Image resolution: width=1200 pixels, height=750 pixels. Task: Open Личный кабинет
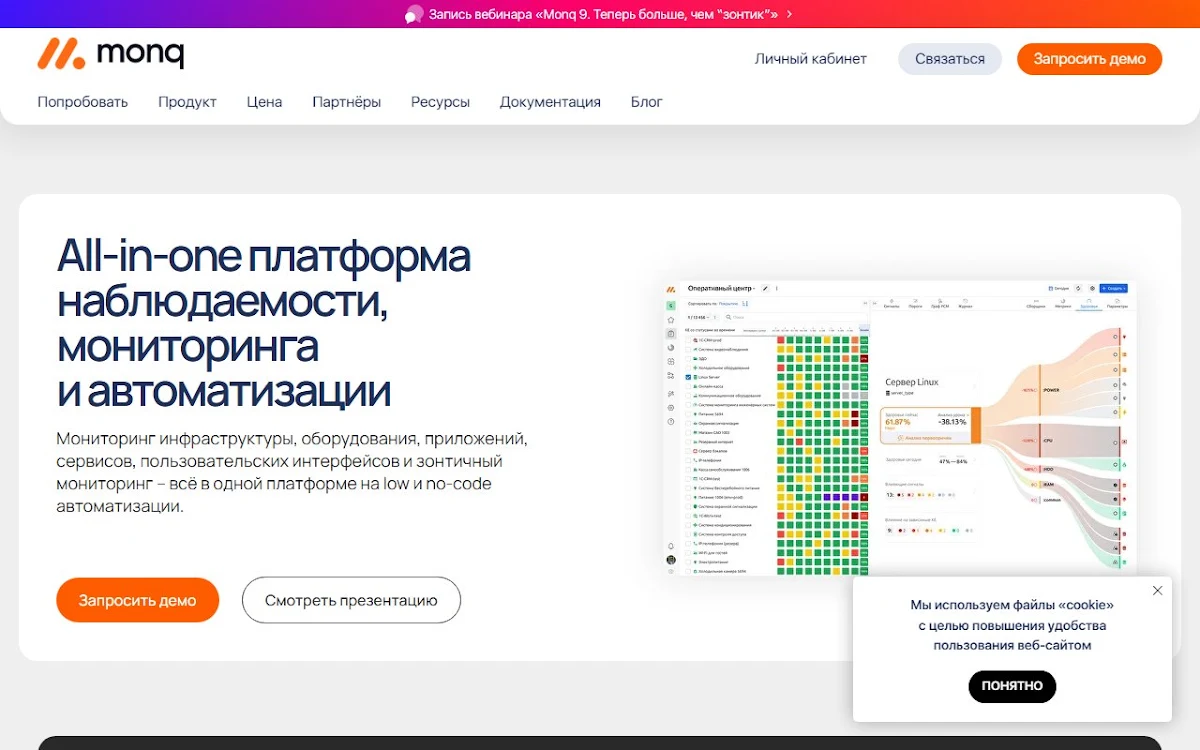pos(811,59)
